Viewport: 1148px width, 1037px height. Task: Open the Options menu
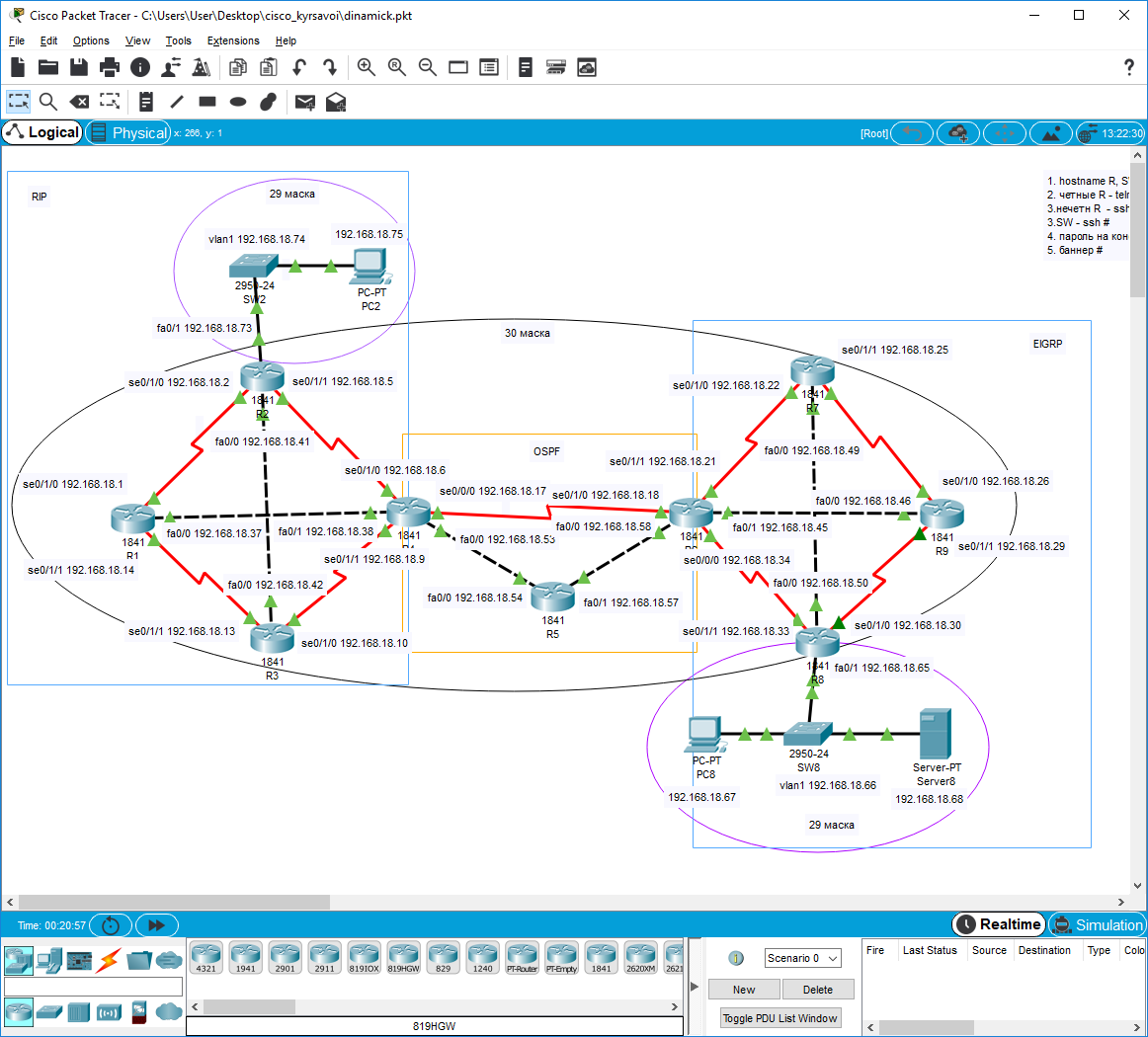[91, 40]
